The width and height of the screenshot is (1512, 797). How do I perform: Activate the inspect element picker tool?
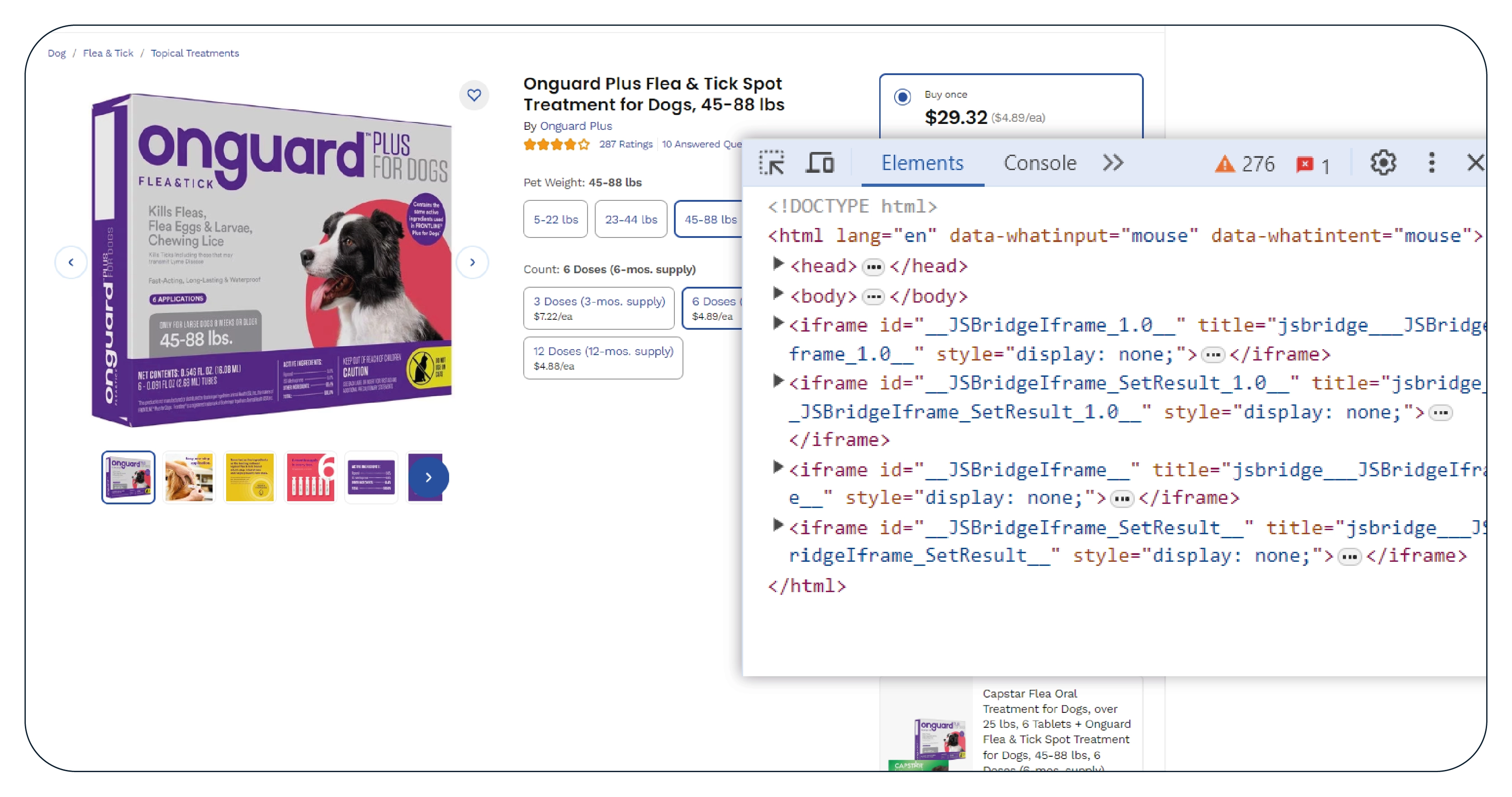coord(771,163)
